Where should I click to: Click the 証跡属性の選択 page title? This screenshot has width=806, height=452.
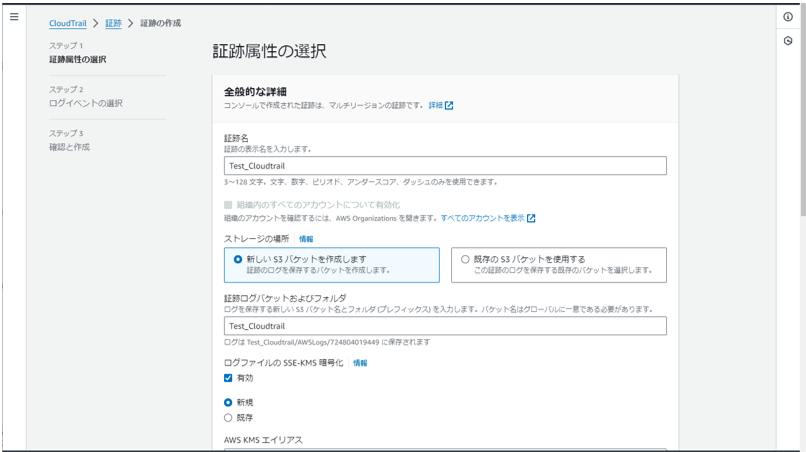tap(269, 51)
